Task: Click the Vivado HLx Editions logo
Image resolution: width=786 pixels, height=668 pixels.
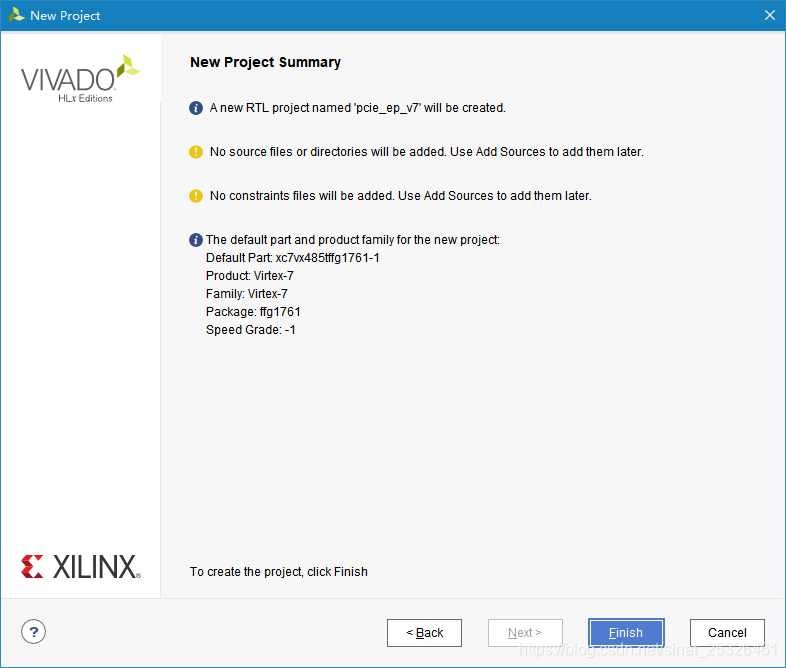Action: pyautogui.click(x=80, y=79)
